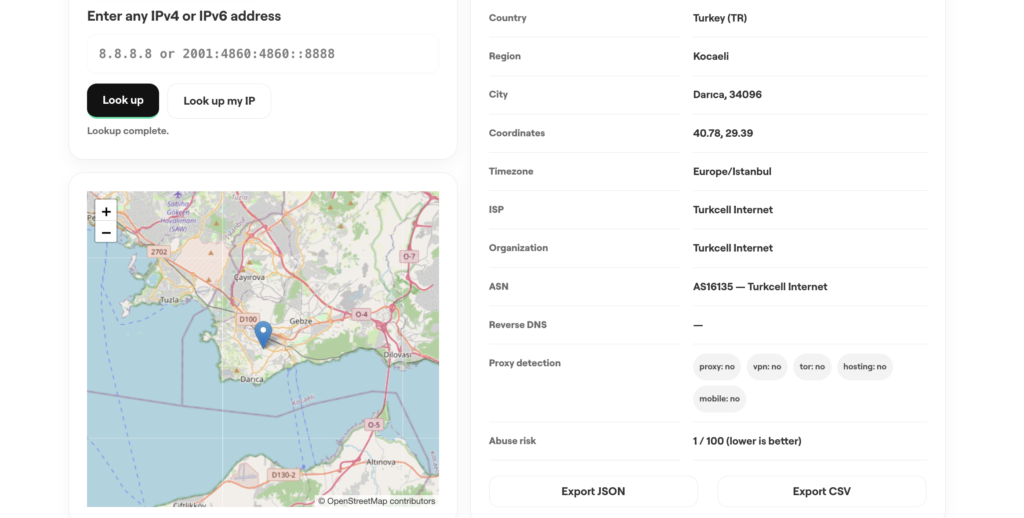1024x518 pixels.
Task: Click the Look up my IP button
Action: [219, 101]
